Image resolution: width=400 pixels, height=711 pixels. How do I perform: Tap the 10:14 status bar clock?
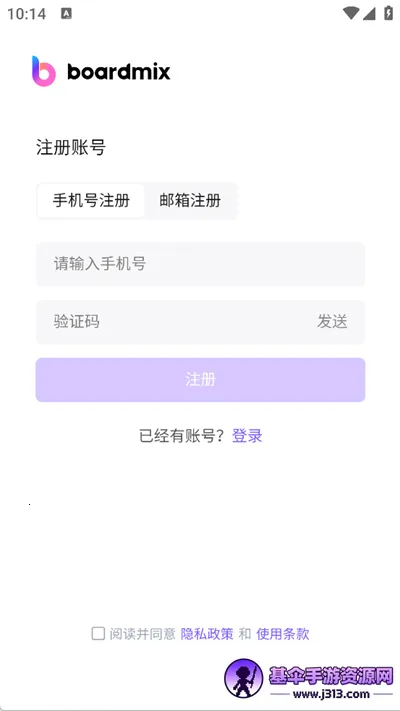27,14
